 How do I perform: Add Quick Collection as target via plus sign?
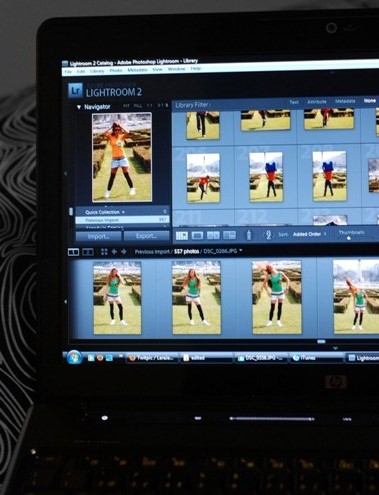tap(123, 212)
